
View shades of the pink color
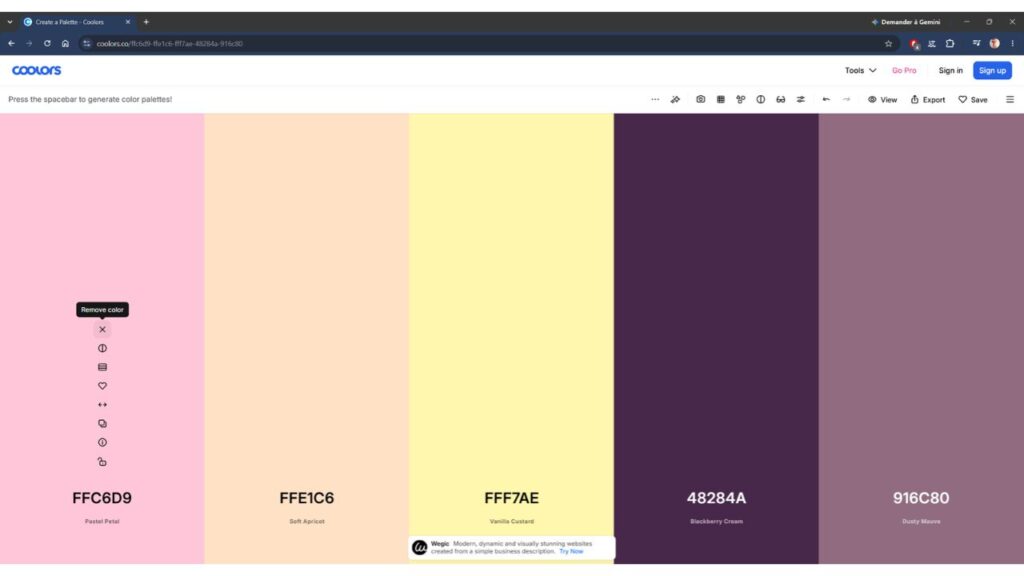click(x=103, y=367)
